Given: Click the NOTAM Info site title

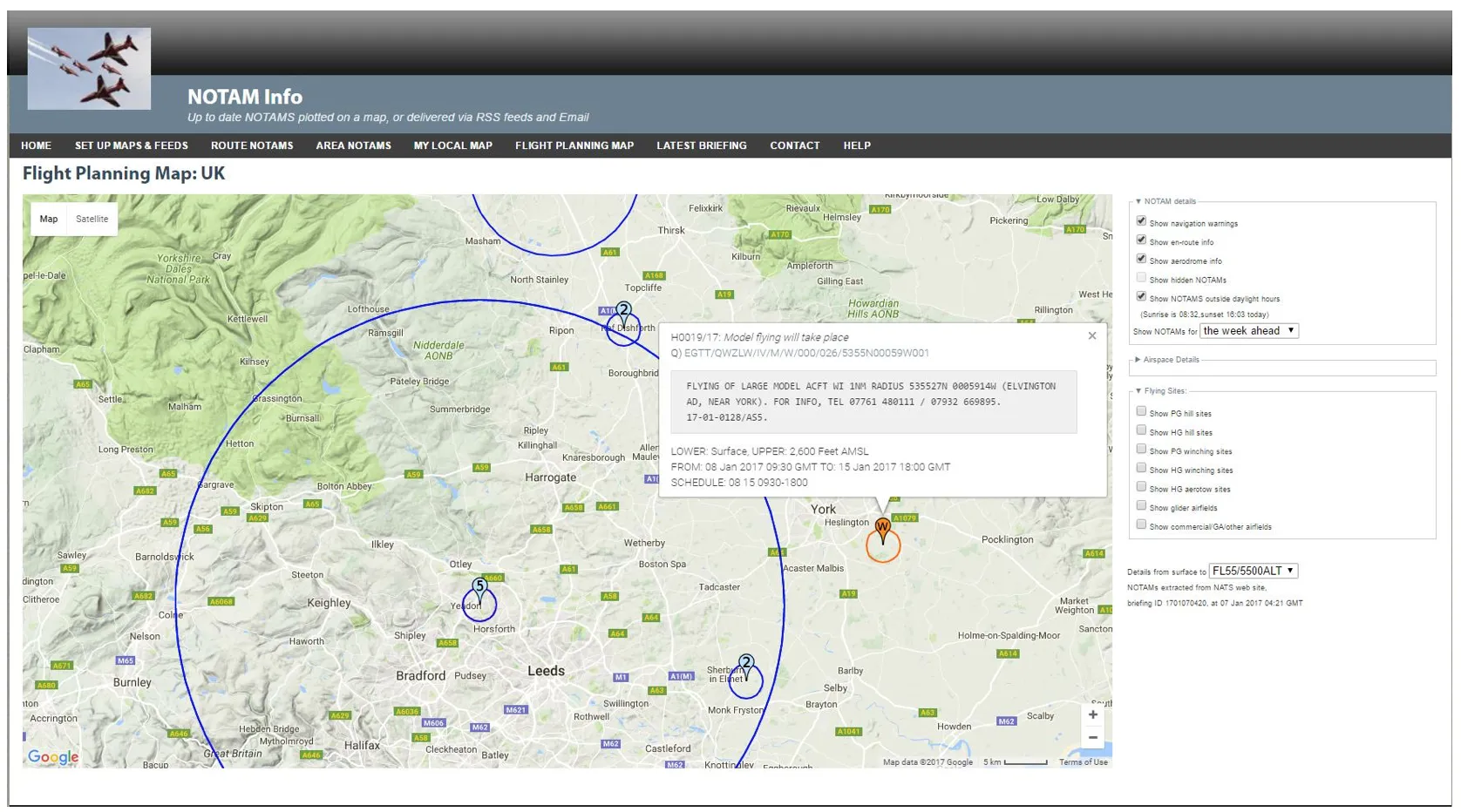Looking at the screenshot, I should tap(245, 97).
